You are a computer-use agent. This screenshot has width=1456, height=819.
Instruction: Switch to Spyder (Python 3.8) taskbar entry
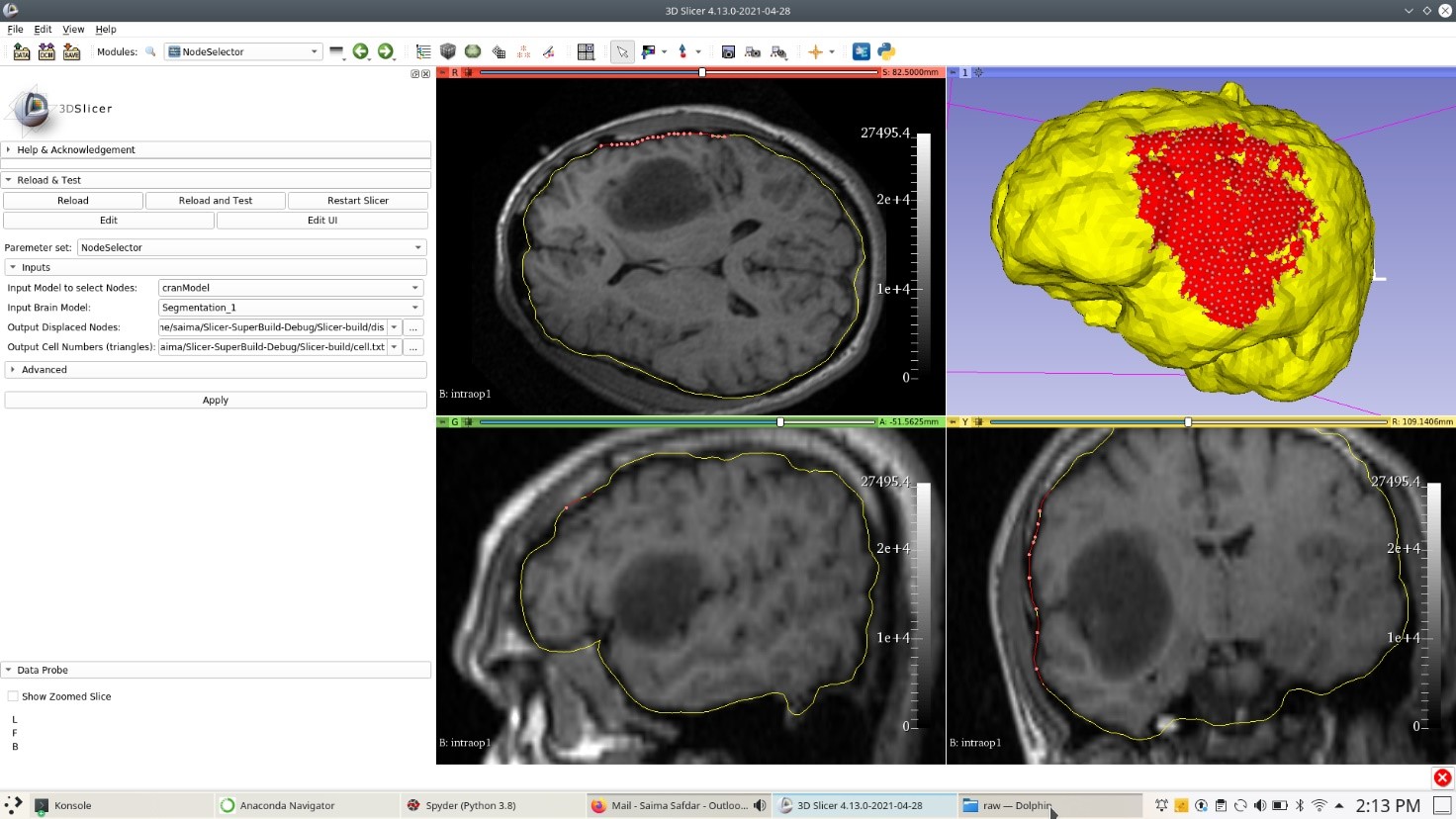click(x=492, y=805)
